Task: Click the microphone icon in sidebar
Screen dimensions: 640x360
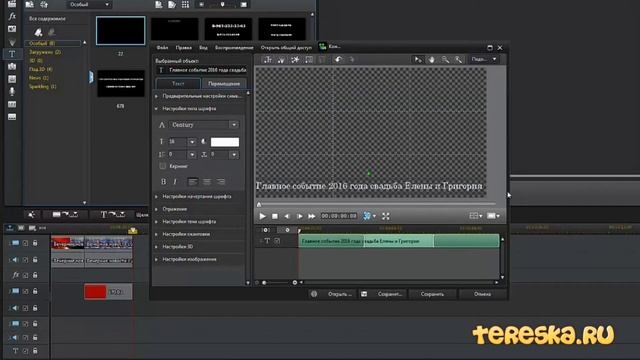Action: (12, 91)
